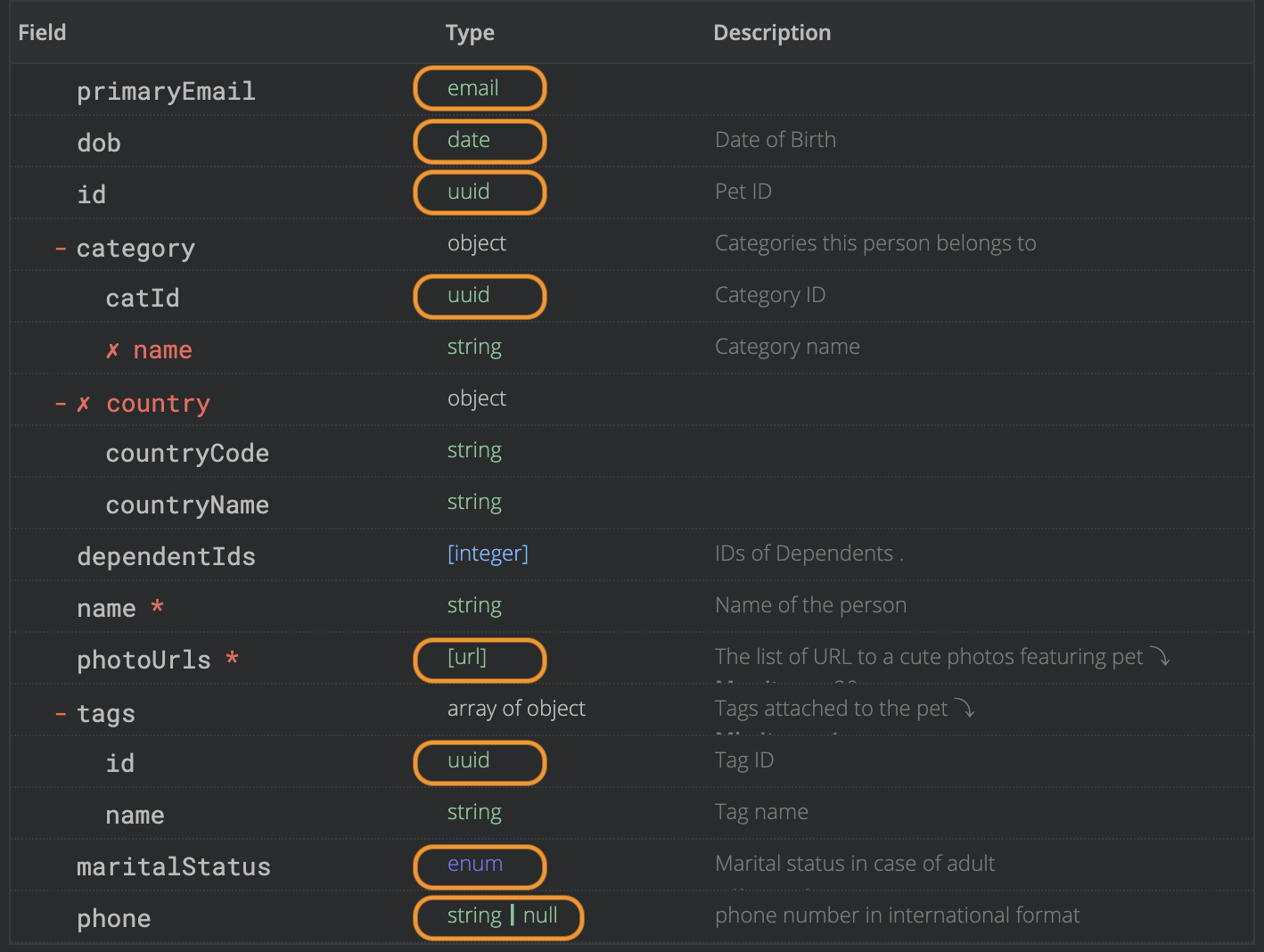
Task: Collapse the country object row
Action: pyautogui.click(x=61, y=404)
